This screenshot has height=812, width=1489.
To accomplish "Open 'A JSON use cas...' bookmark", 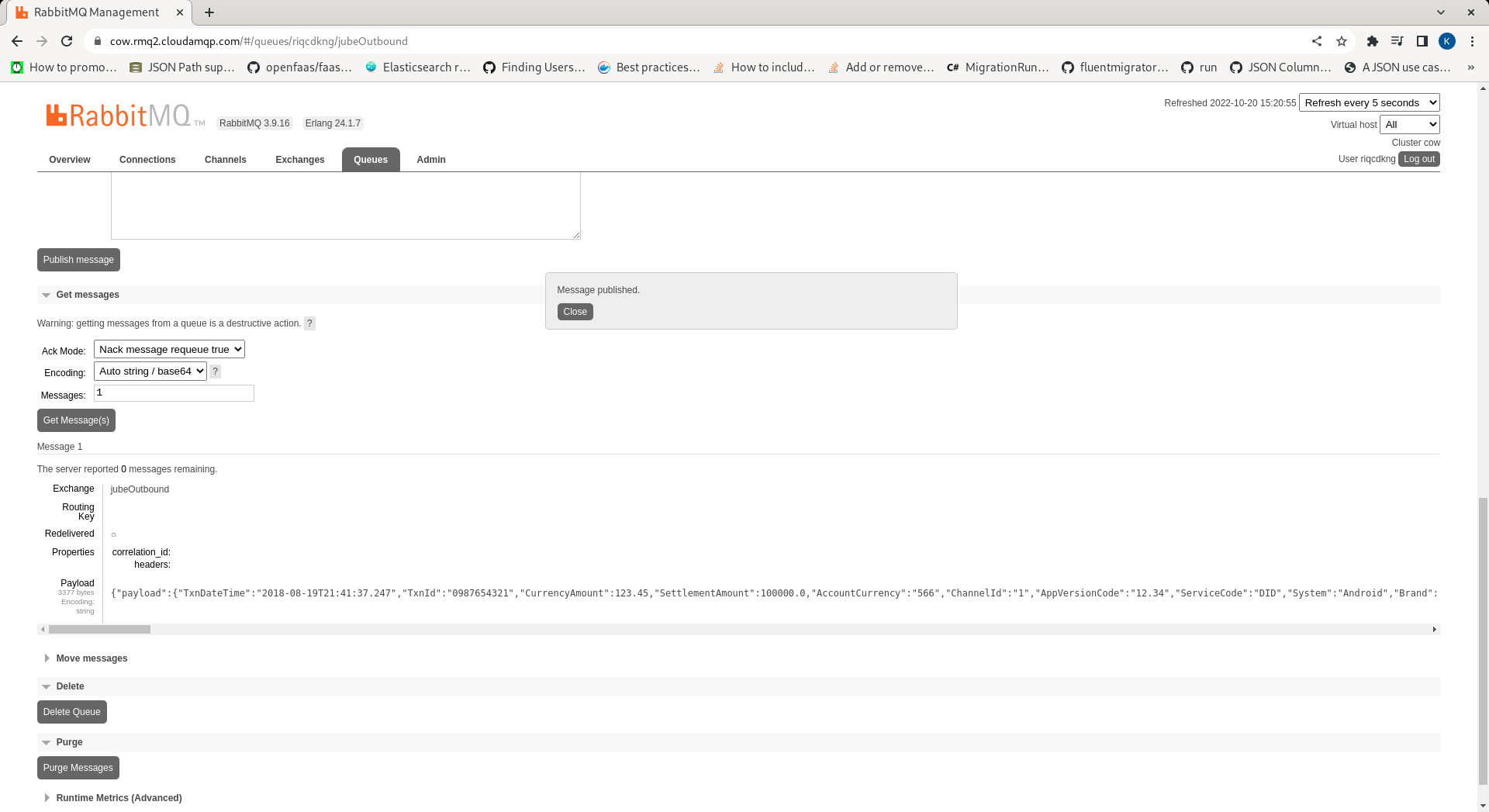I will pos(1397,67).
